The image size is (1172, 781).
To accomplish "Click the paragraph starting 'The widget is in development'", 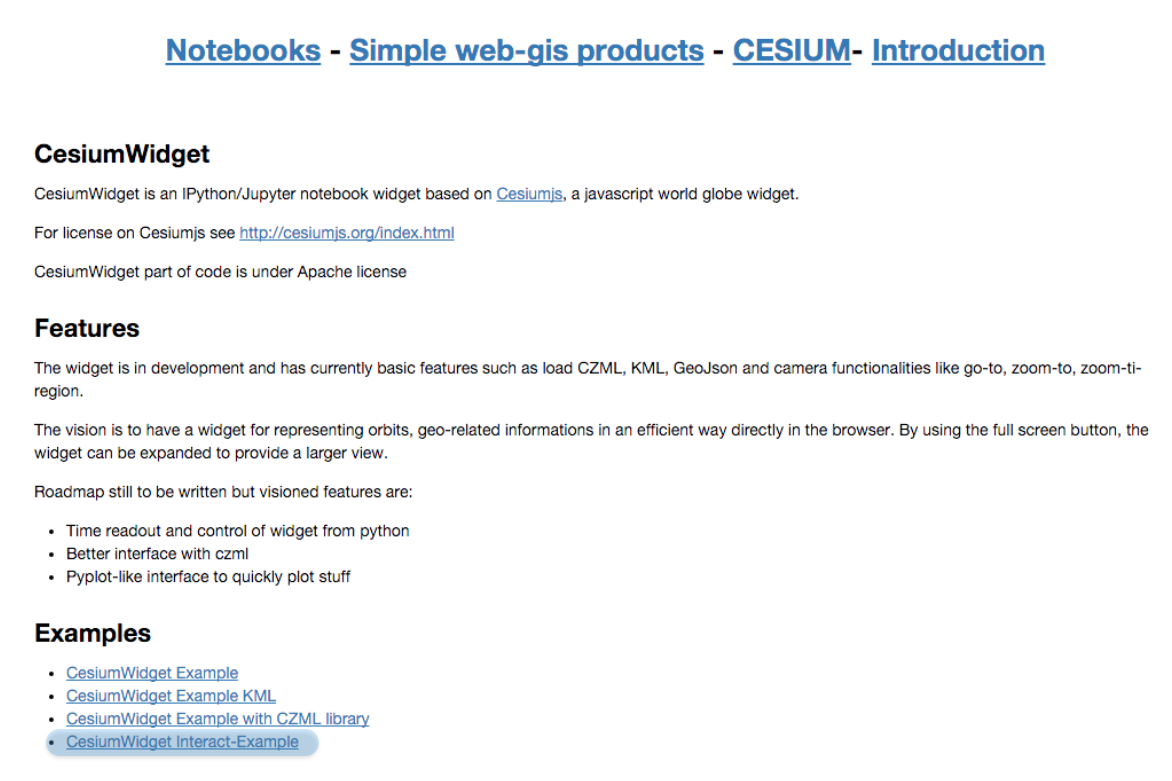I will (x=587, y=380).
